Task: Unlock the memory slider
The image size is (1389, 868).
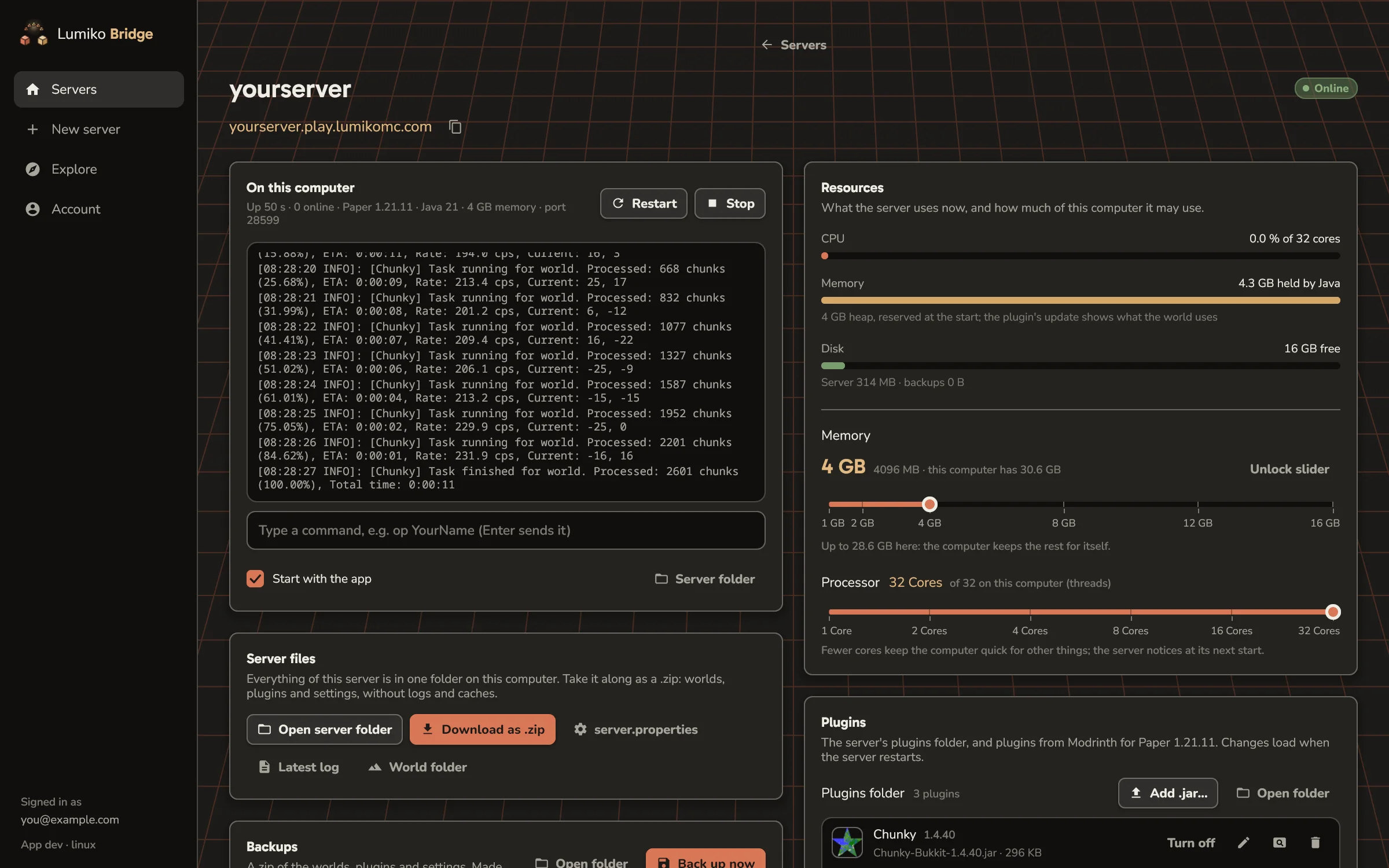Action: click(1289, 469)
